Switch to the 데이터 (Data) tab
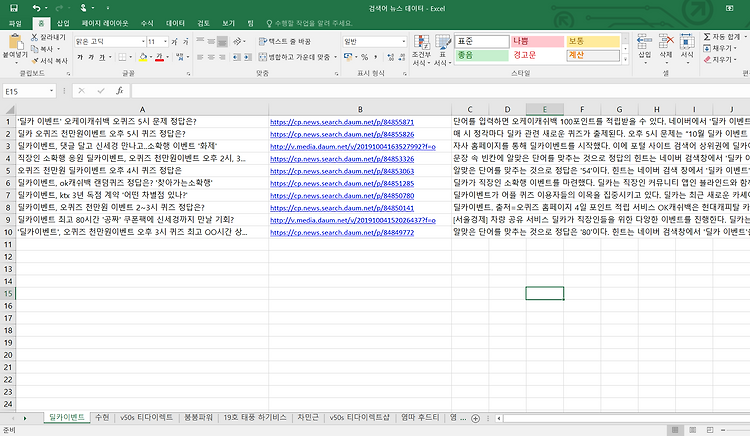This screenshot has height=436, width=750. [175, 23]
